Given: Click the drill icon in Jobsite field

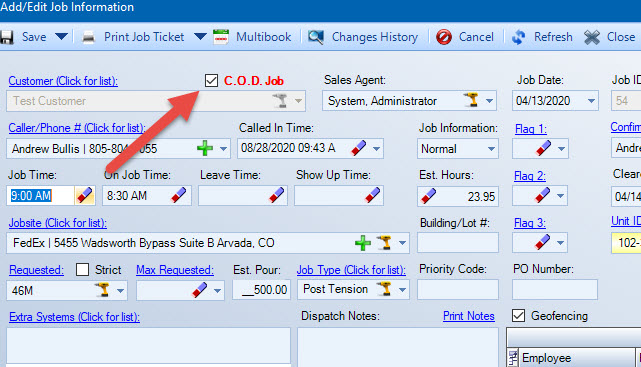Looking at the screenshot, I should coord(384,243).
